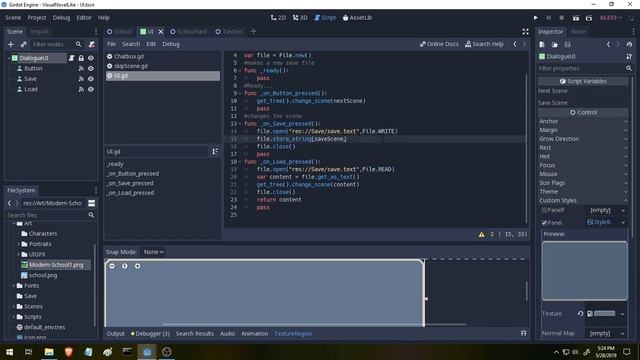Zoom out in TextureRegion editor

tap(112, 266)
